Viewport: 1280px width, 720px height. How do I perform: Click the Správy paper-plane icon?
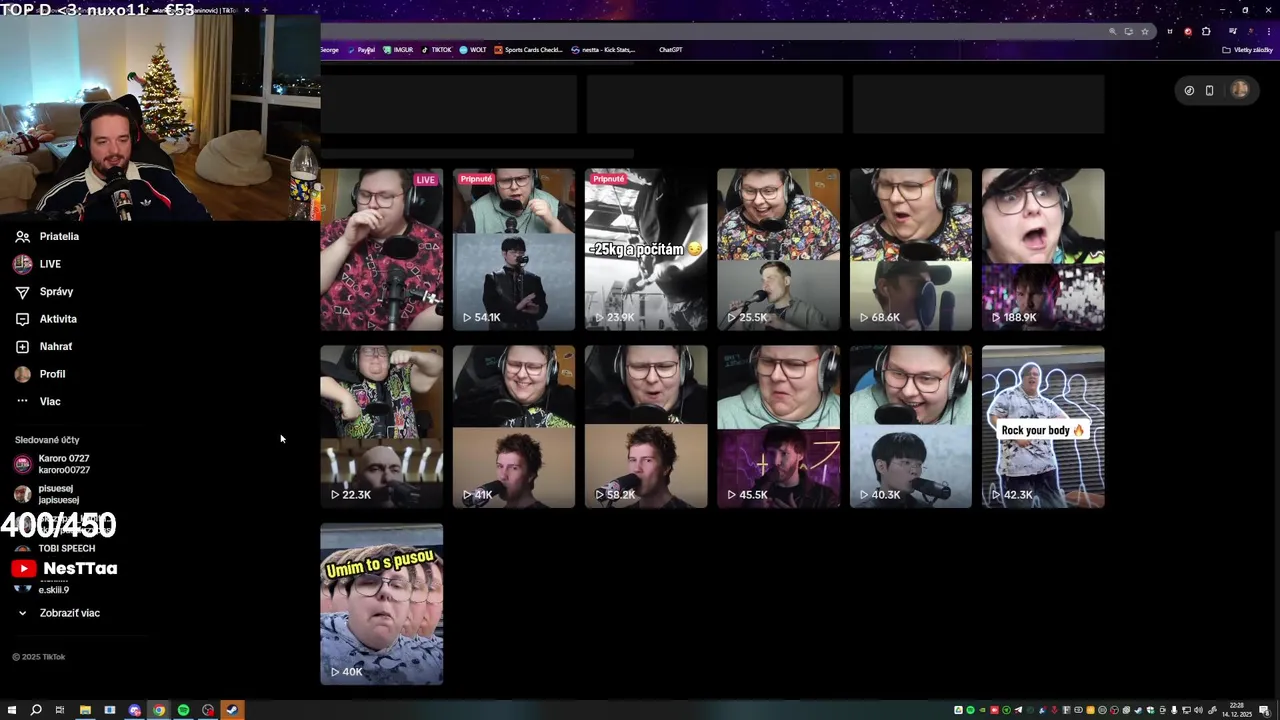coord(22,291)
